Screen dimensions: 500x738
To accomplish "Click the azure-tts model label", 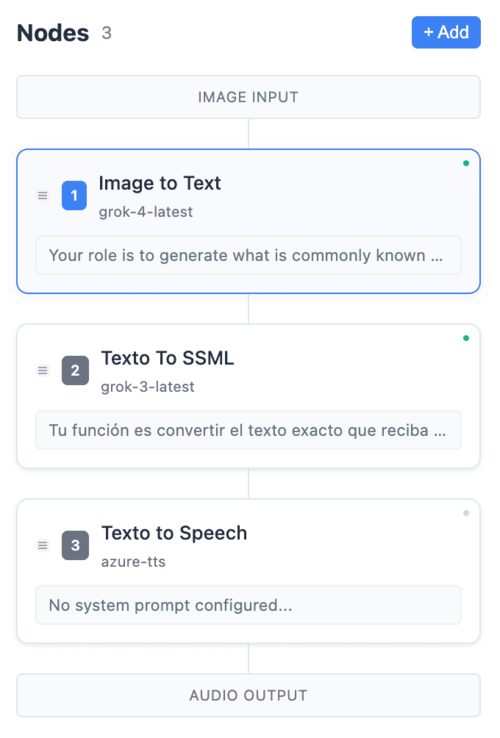I will click(133, 562).
